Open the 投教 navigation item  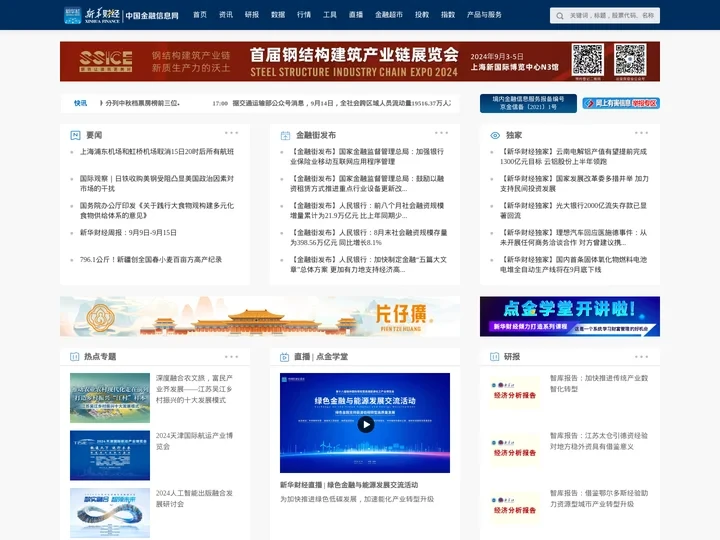pos(422,15)
